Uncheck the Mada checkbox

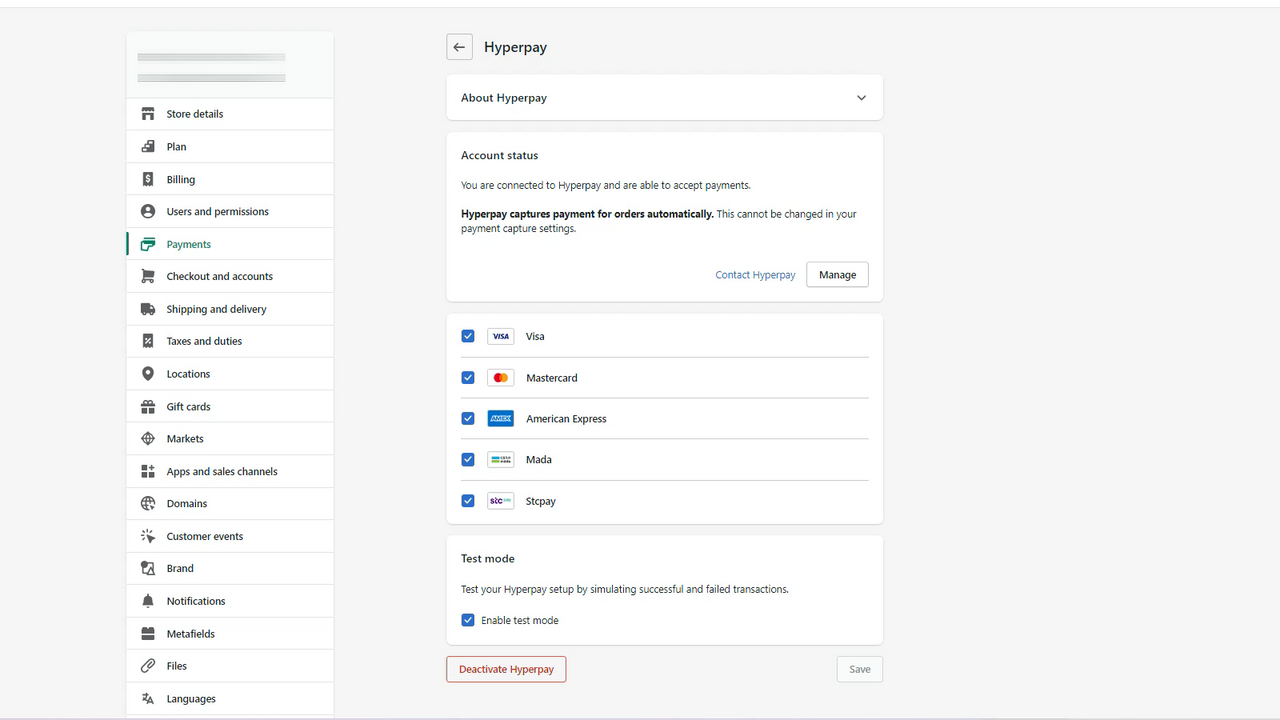(468, 460)
